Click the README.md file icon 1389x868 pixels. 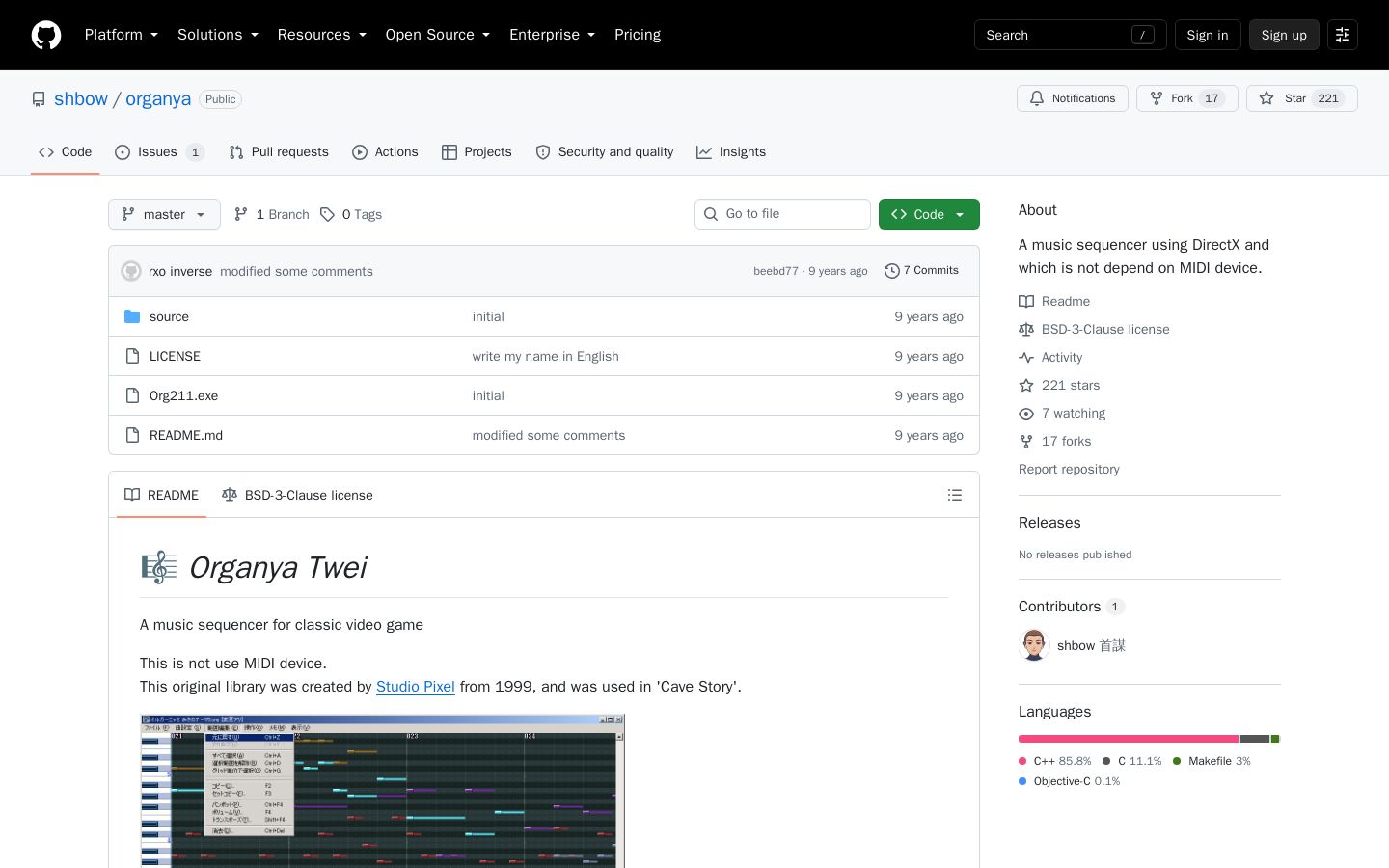[132, 435]
